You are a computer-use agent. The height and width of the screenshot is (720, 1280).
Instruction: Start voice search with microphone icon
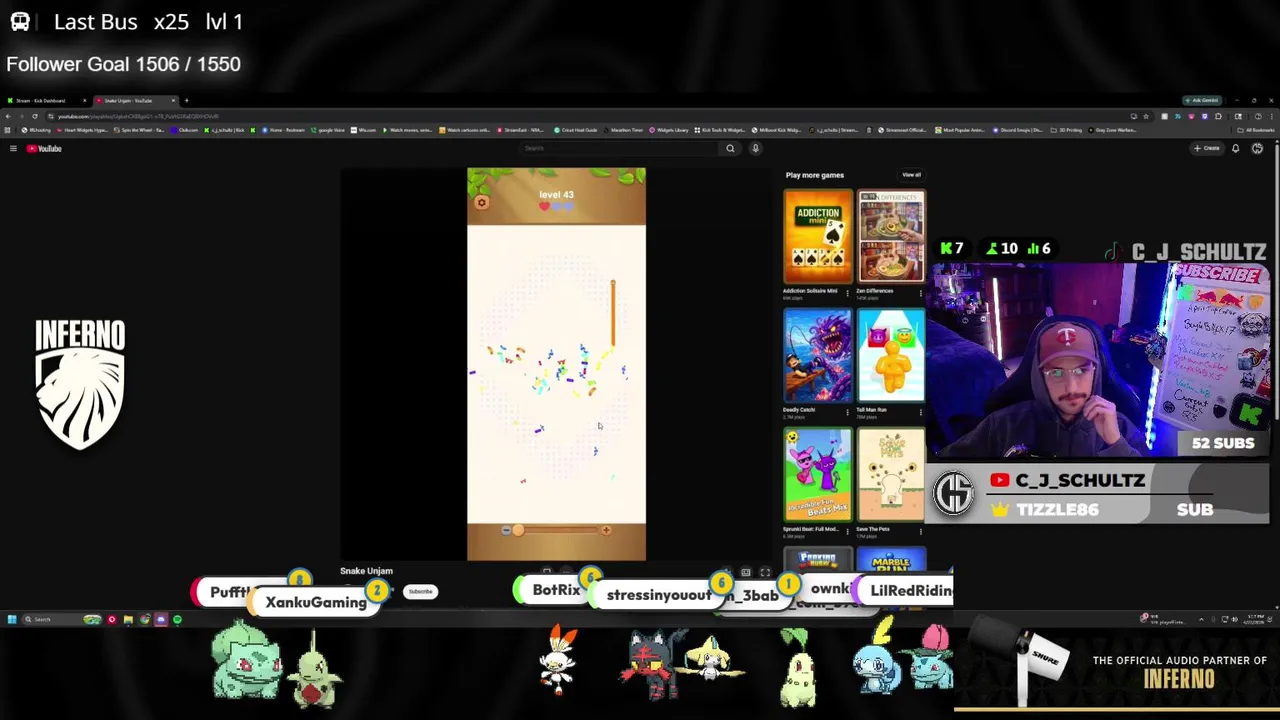[x=755, y=148]
